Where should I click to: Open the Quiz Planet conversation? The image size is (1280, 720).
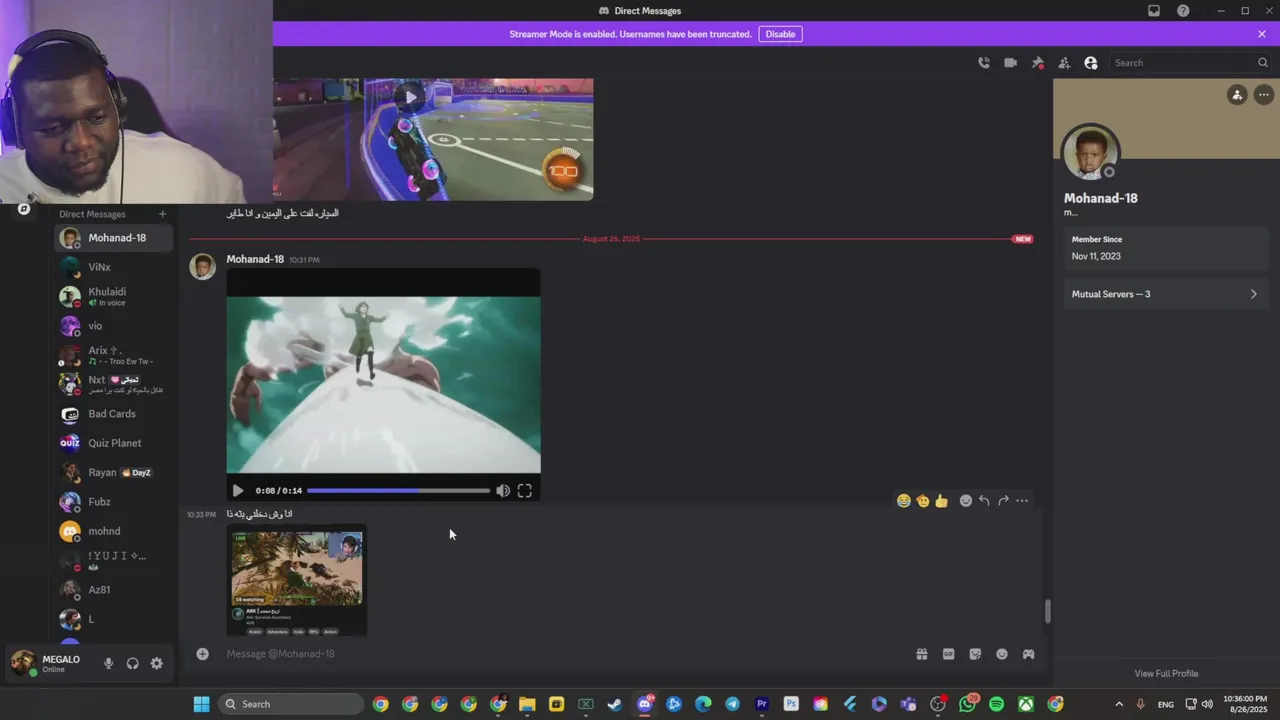tap(114, 443)
